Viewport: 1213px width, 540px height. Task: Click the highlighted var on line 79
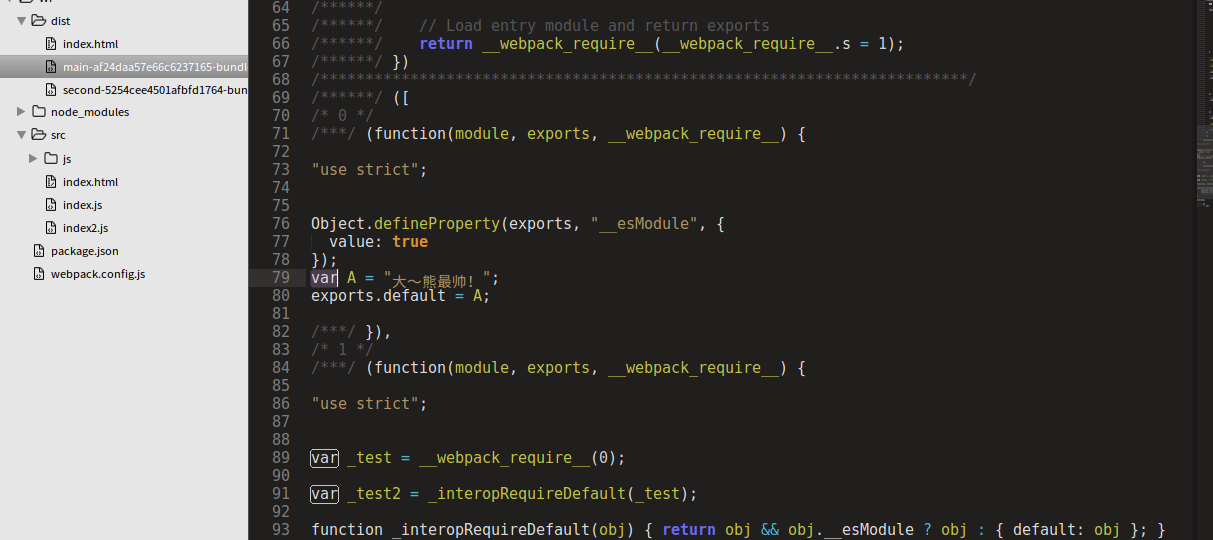tap(324, 278)
